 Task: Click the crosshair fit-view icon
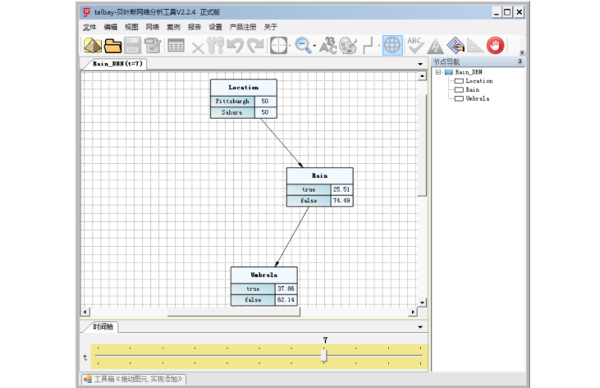pos(278,46)
